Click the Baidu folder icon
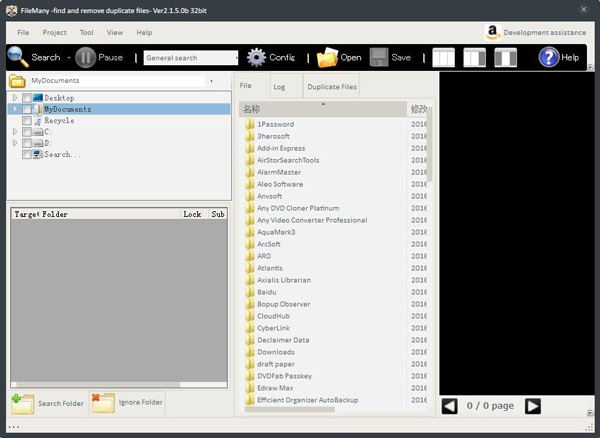 [249, 292]
